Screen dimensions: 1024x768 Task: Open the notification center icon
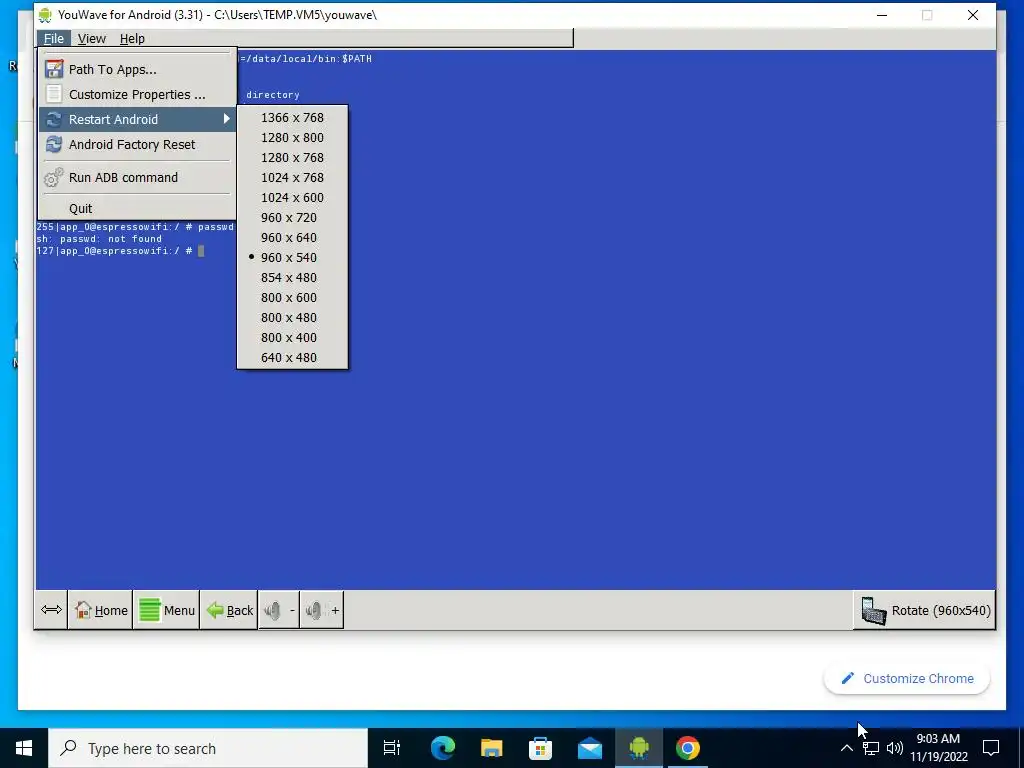[x=991, y=748]
